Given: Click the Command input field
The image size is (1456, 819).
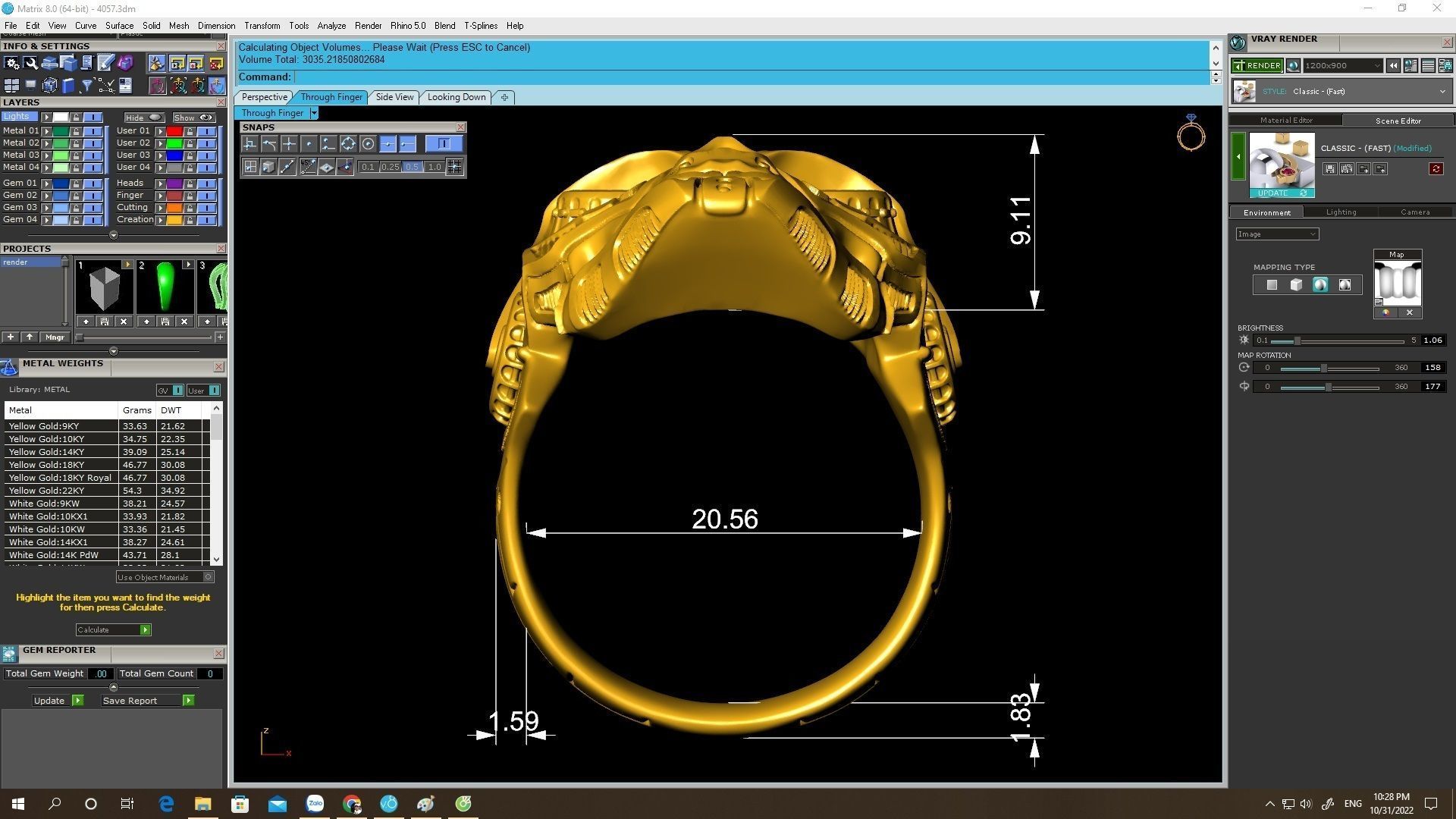Looking at the screenshot, I should click(x=751, y=77).
